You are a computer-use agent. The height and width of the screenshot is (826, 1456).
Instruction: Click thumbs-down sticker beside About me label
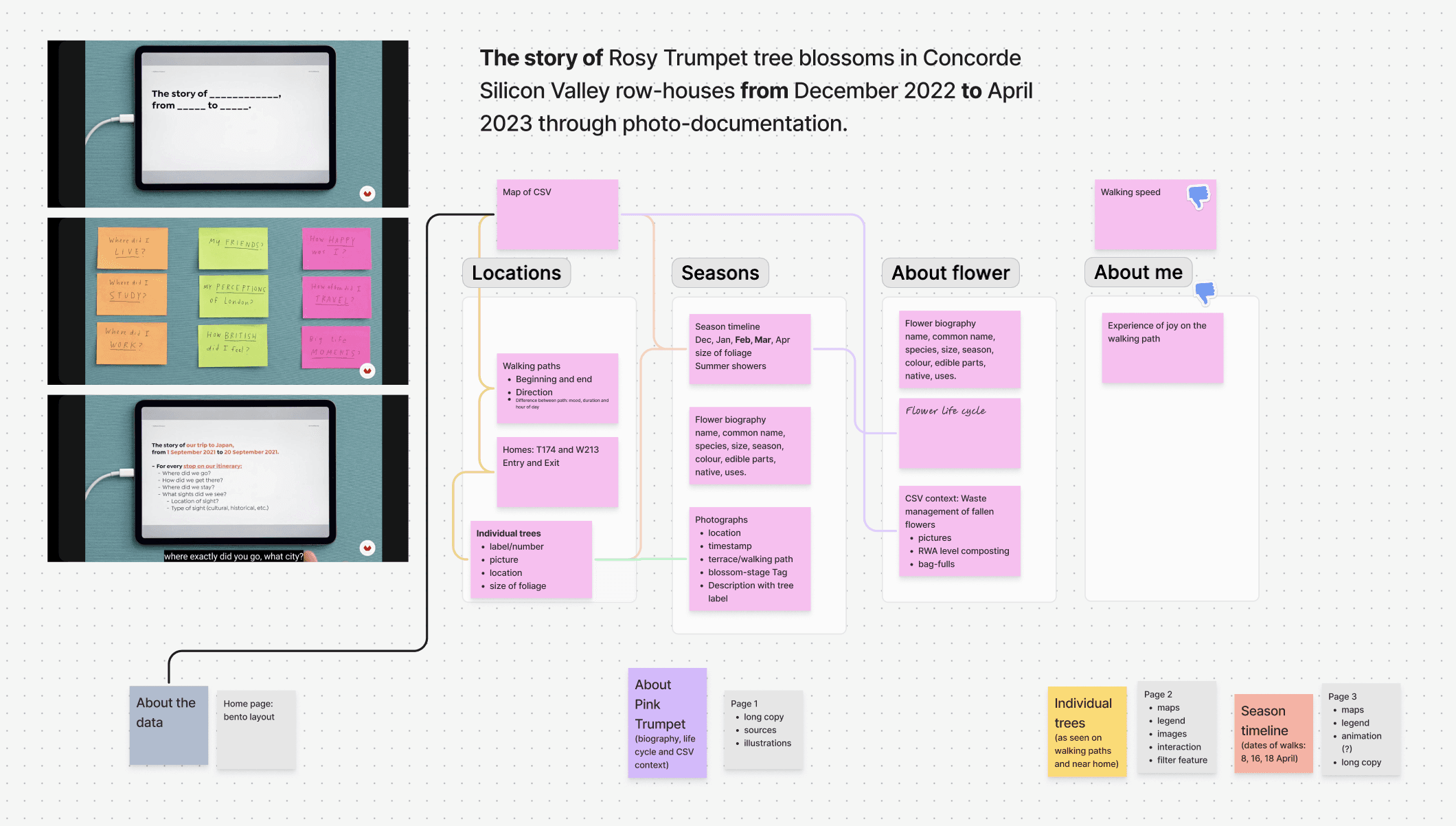pos(1205,293)
